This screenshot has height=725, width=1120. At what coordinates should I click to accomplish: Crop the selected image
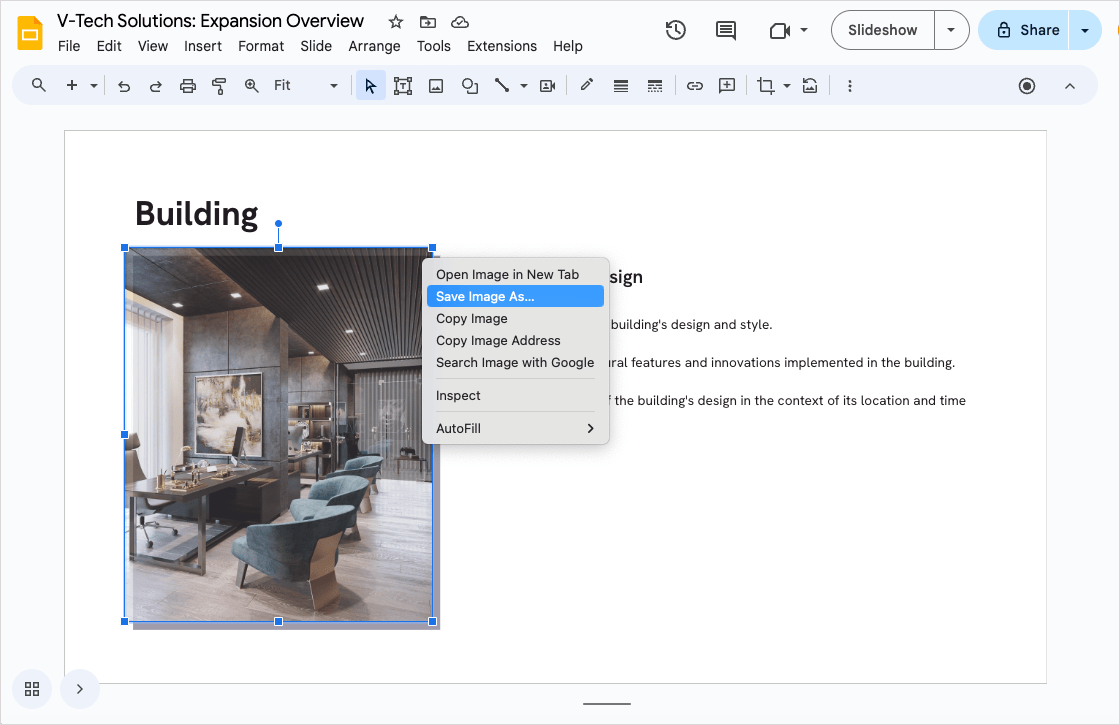tap(766, 85)
